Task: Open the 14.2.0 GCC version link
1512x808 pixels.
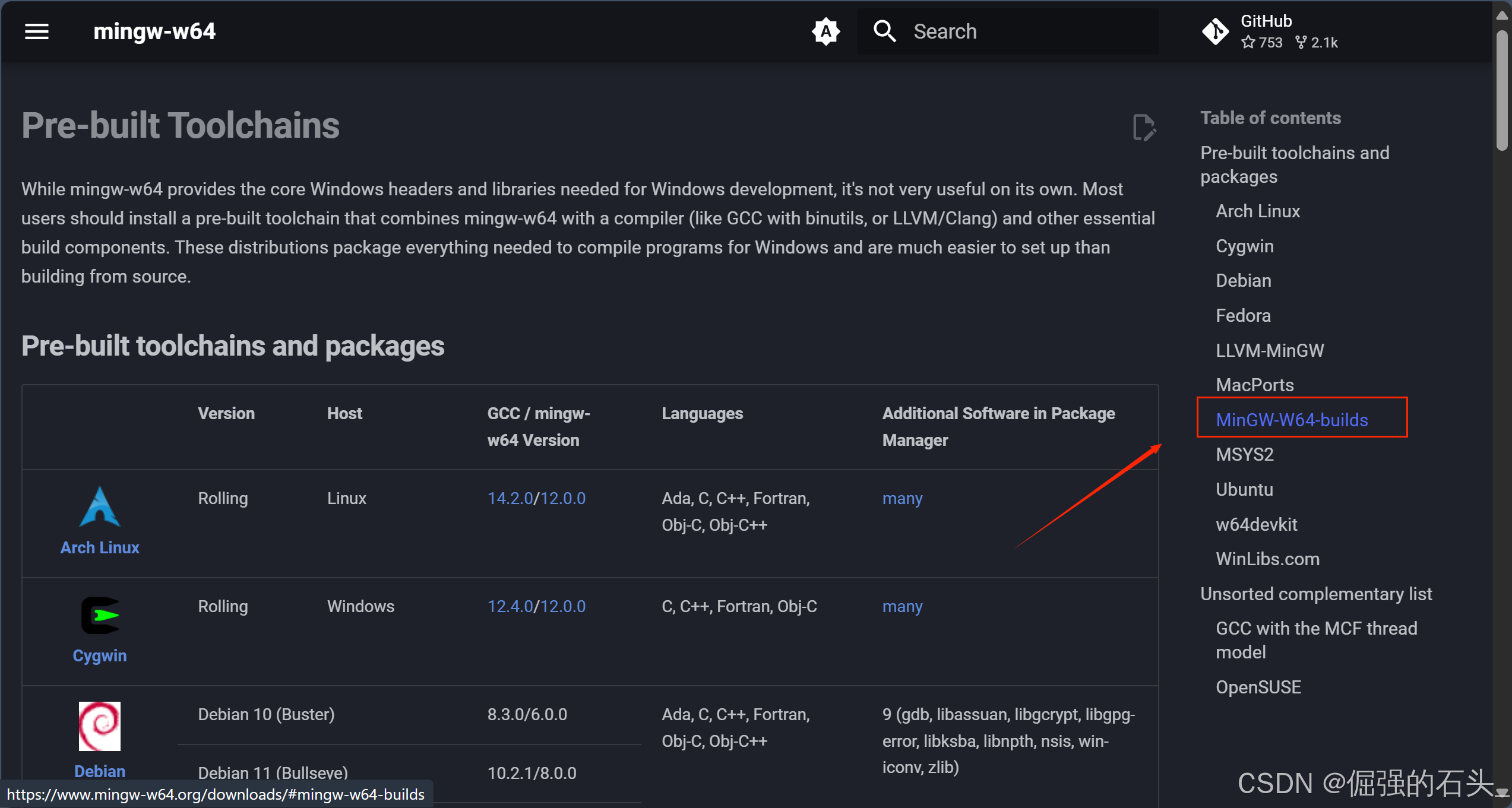Action: 510,498
